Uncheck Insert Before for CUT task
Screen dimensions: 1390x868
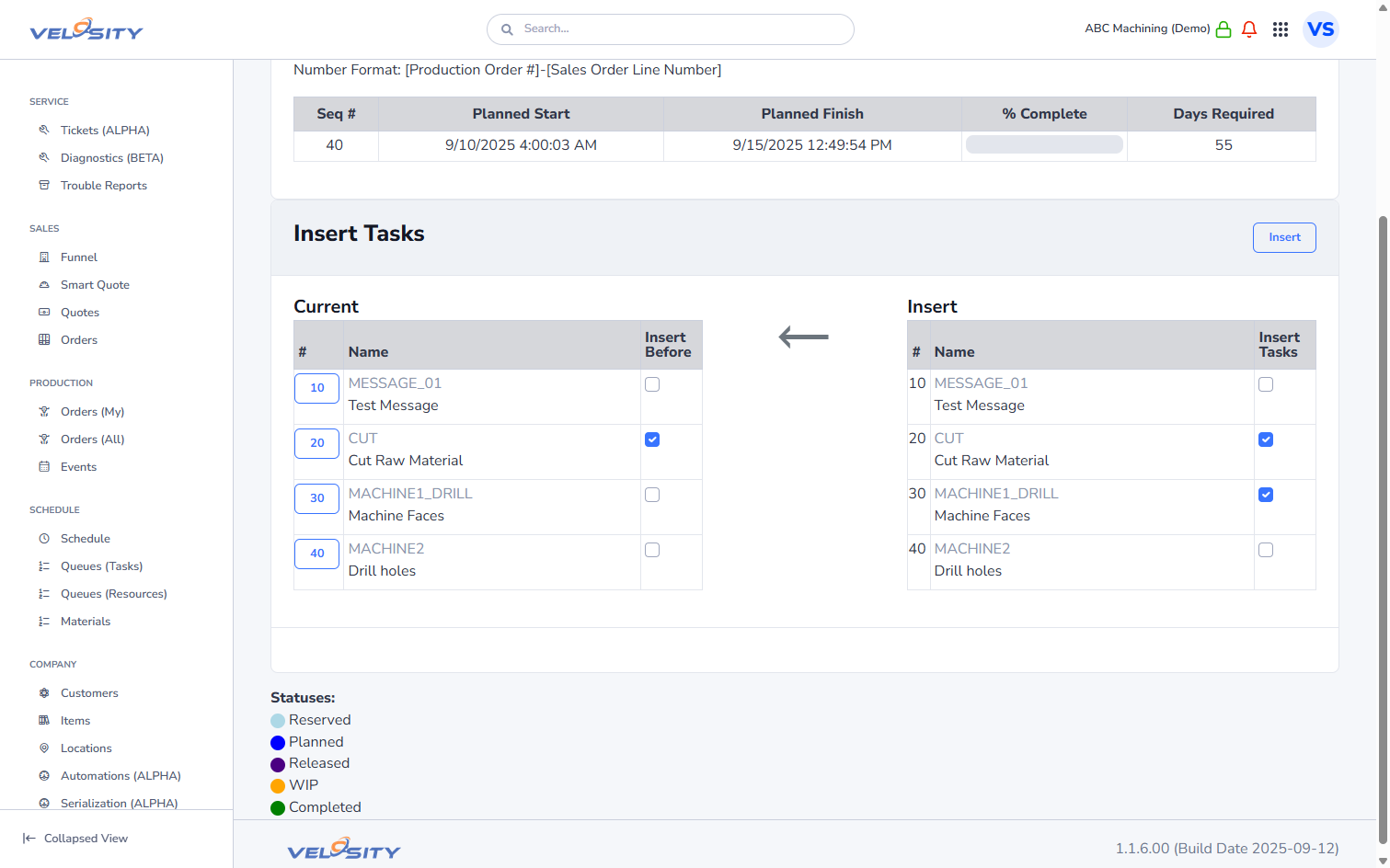click(652, 440)
